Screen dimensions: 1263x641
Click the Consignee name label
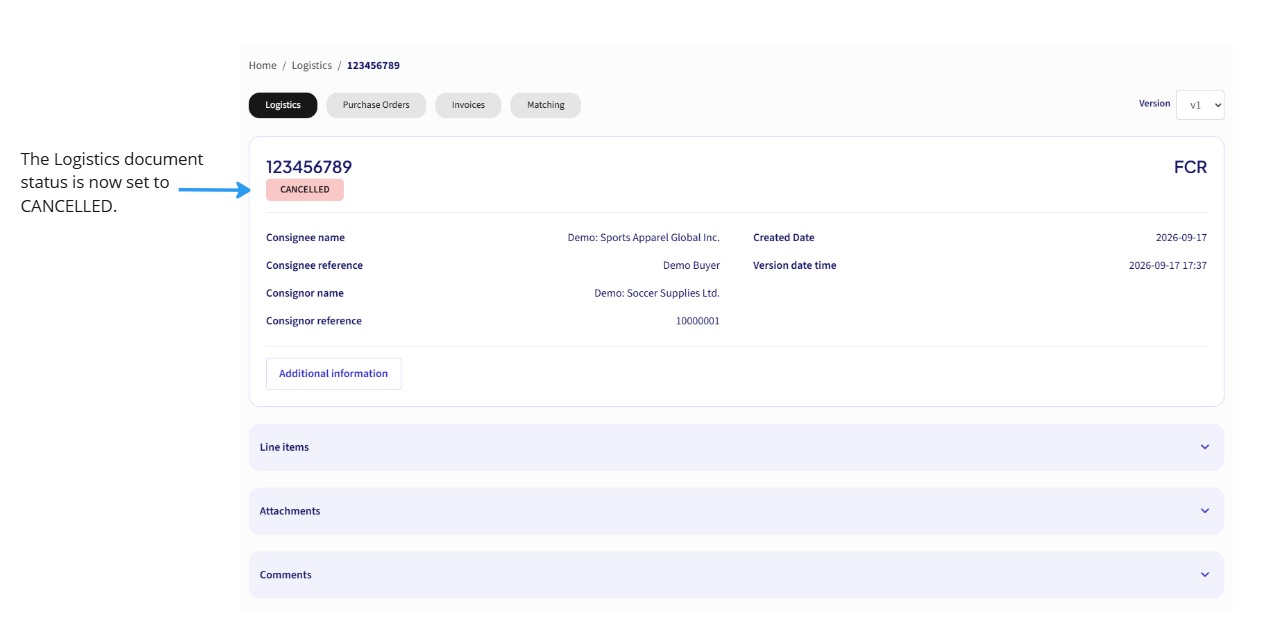[x=305, y=238]
